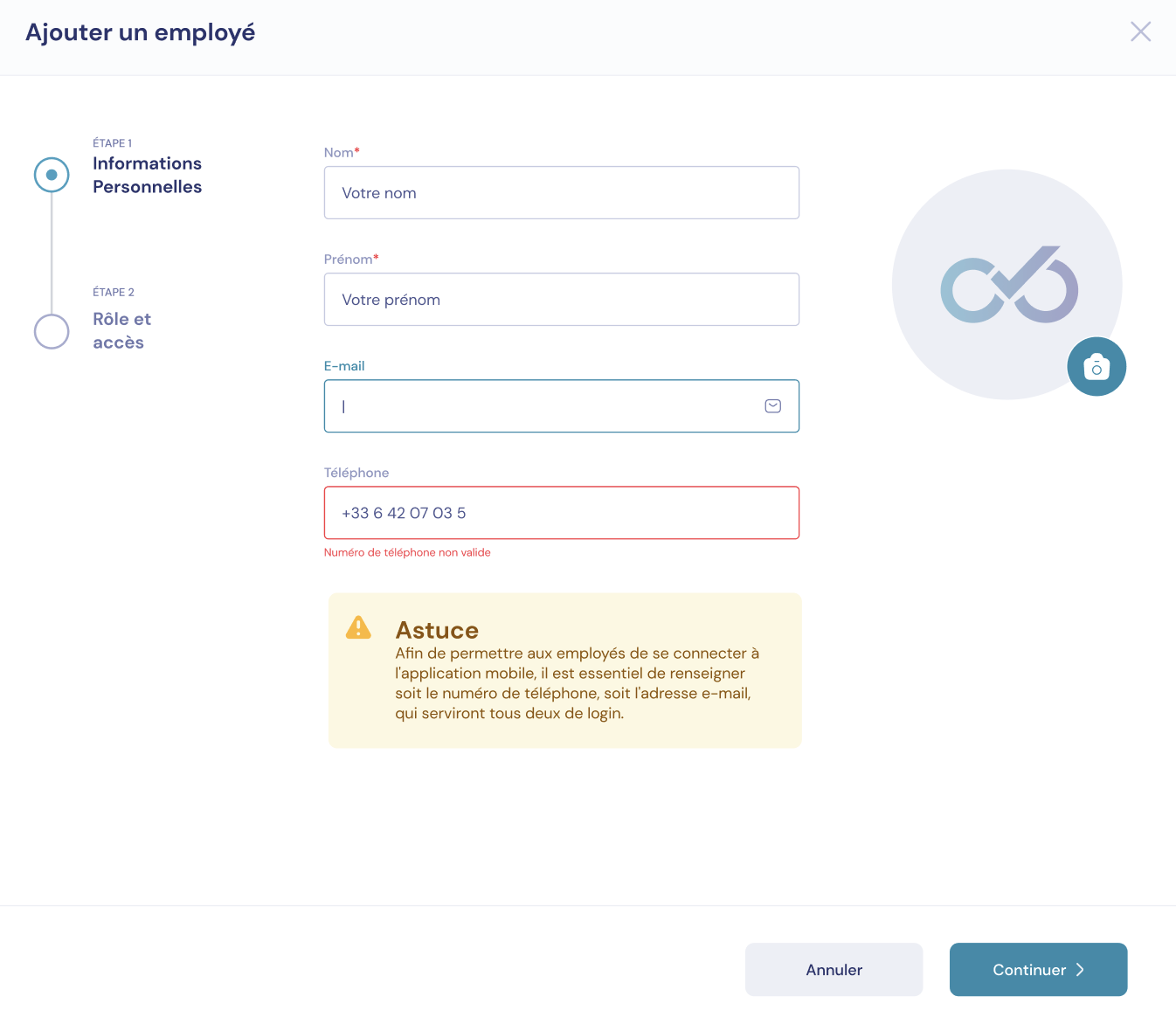Select the Étape 2 empty step circle
The height and width of the screenshot is (1031, 1176).
[x=52, y=331]
